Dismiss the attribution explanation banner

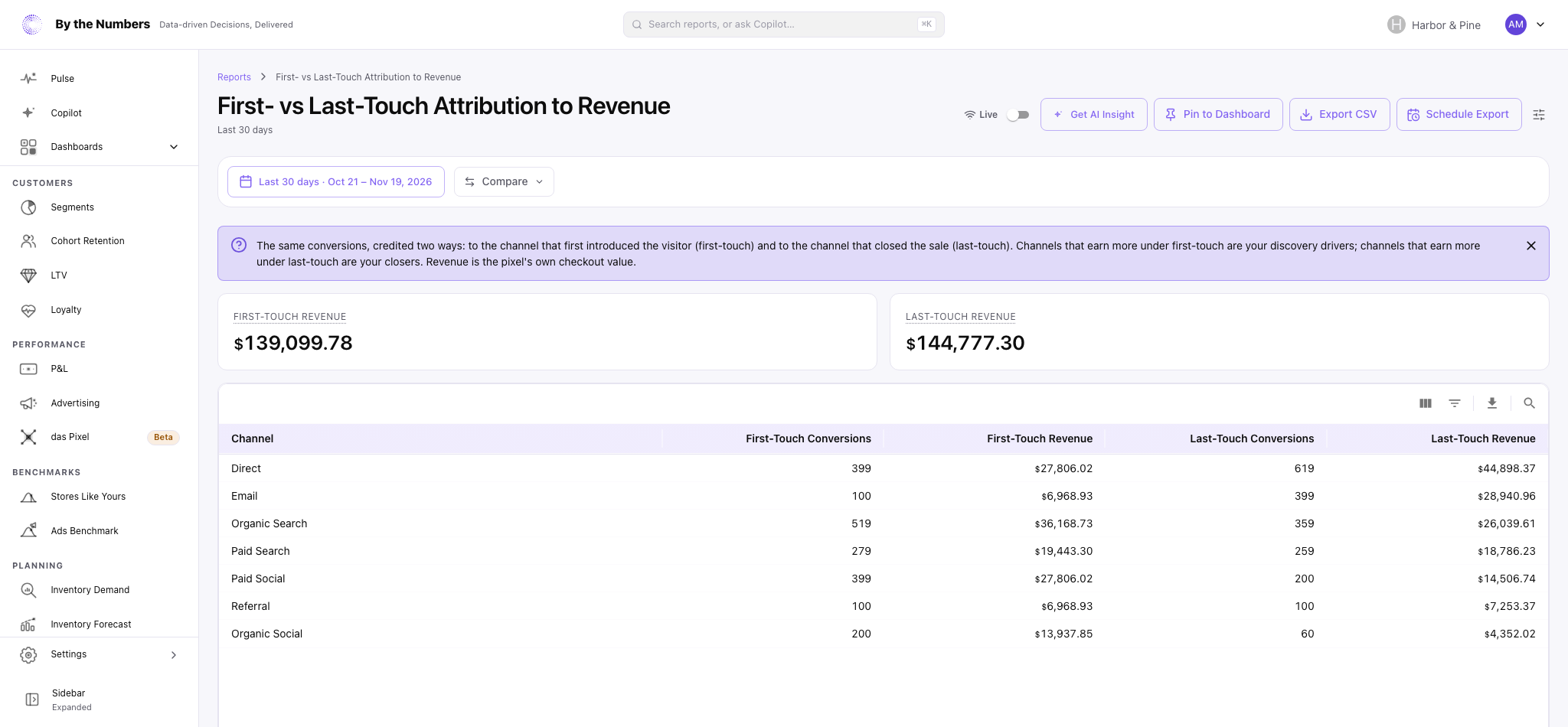point(1531,246)
